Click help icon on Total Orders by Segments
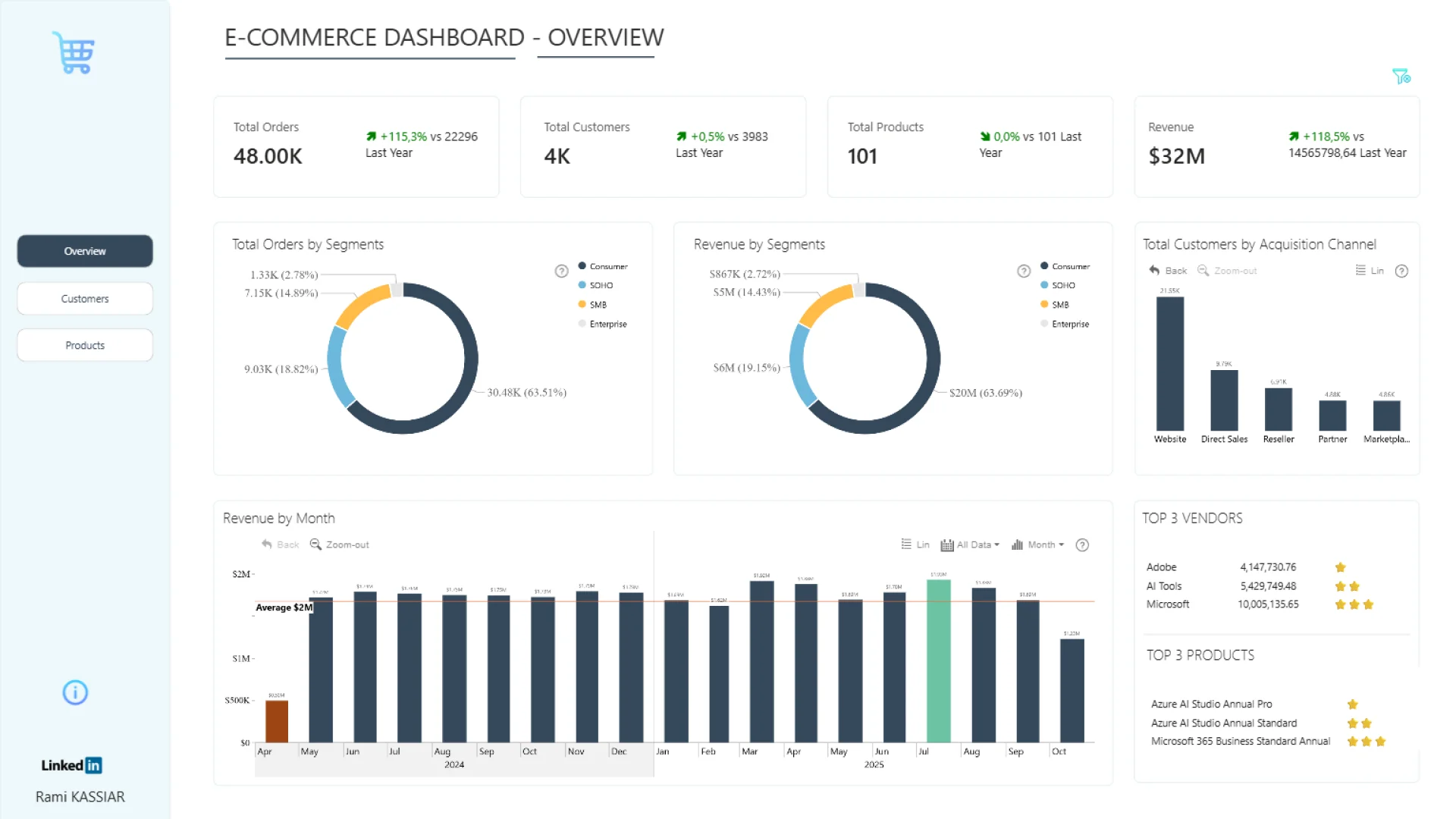 click(561, 271)
